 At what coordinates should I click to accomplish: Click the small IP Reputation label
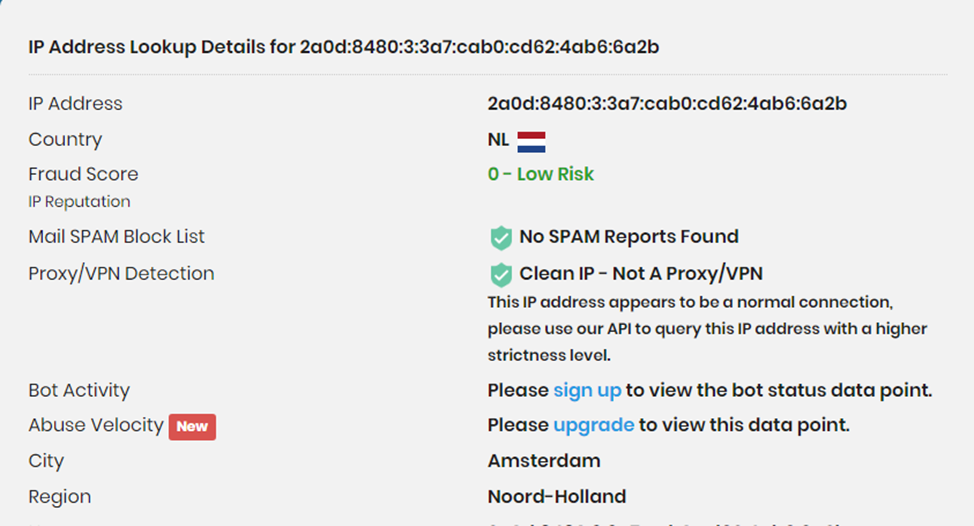pyautogui.click(x=79, y=202)
